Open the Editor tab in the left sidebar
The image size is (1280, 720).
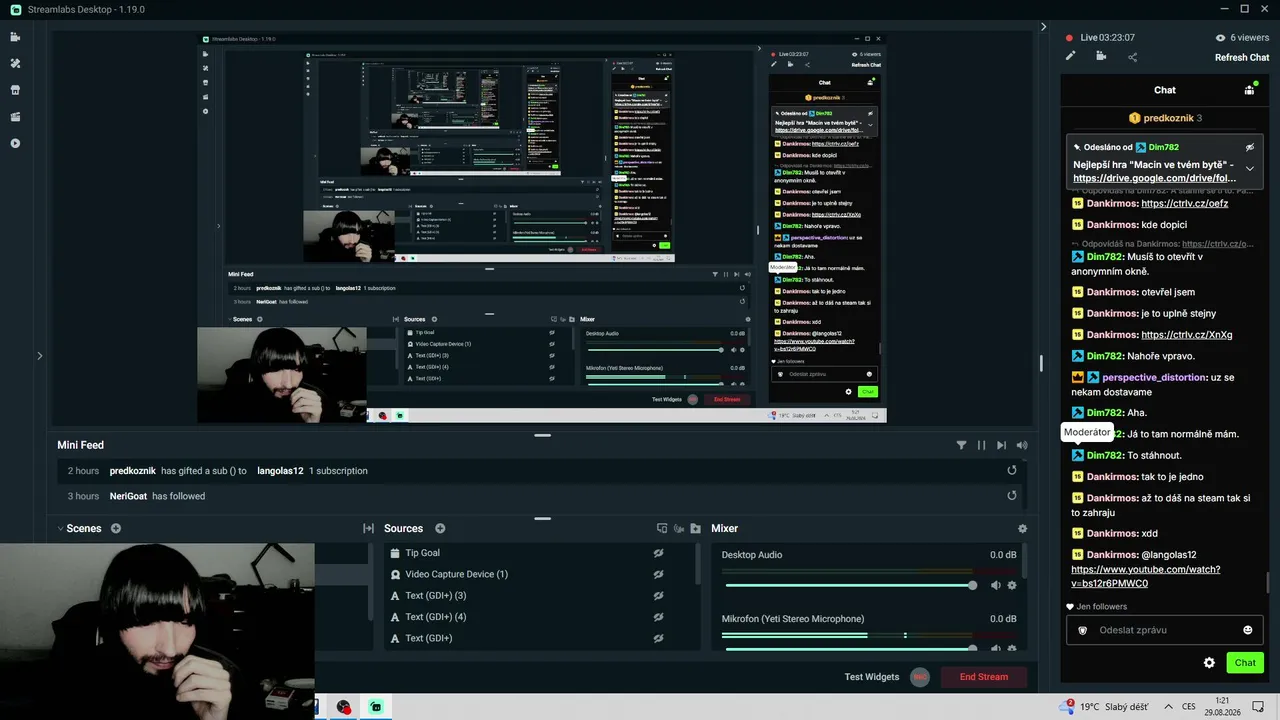tap(15, 37)
